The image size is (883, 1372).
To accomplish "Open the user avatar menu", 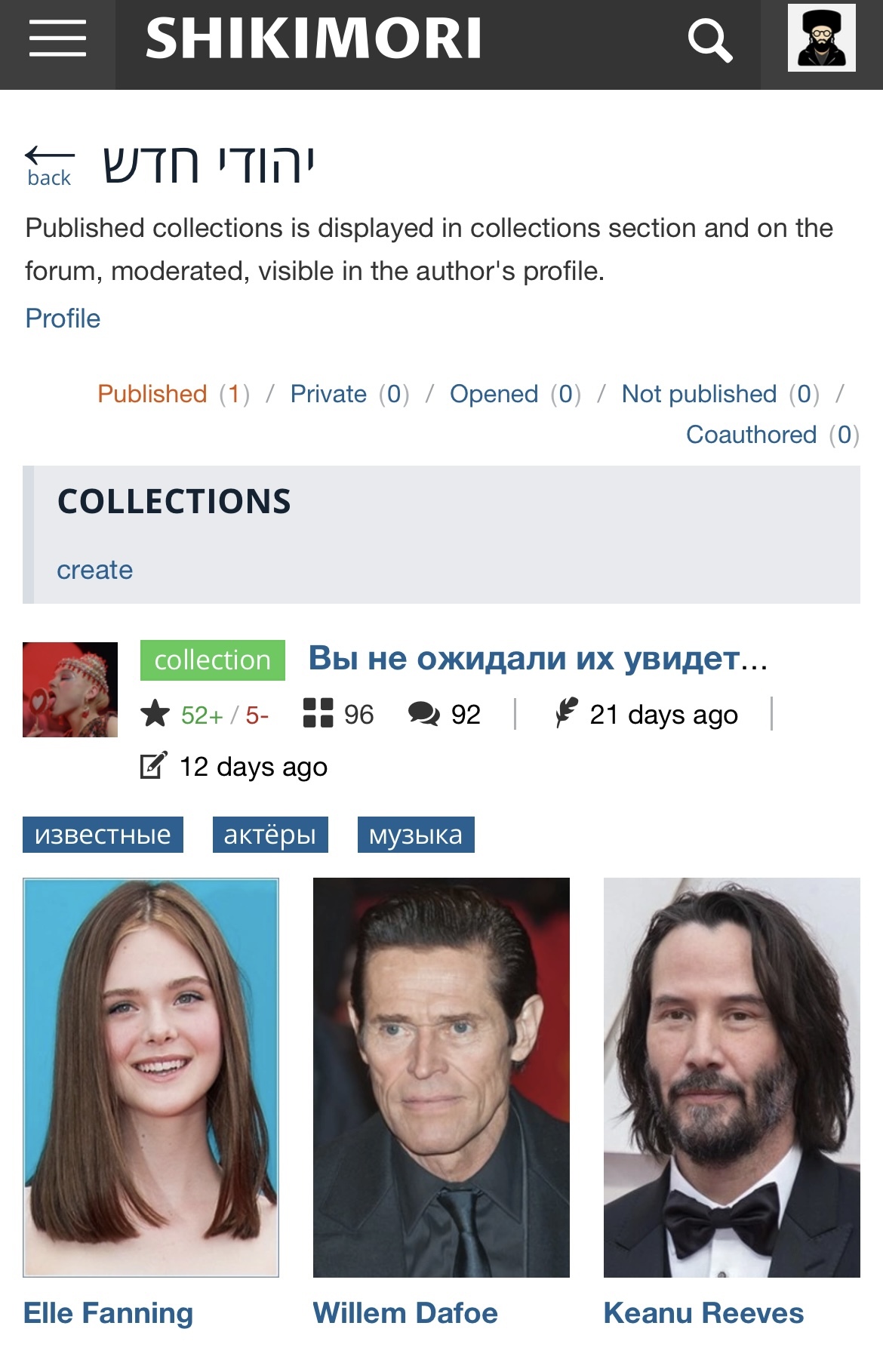I will 821,38.
